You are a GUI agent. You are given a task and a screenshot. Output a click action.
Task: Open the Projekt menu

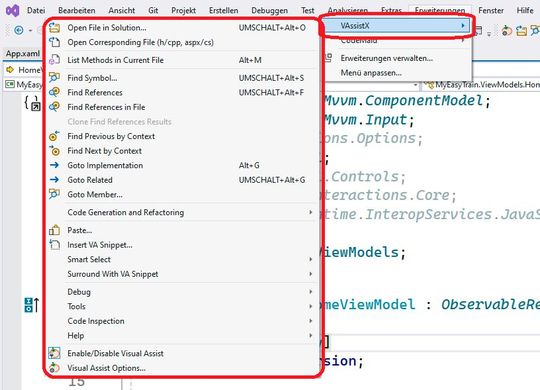(184, 11)
